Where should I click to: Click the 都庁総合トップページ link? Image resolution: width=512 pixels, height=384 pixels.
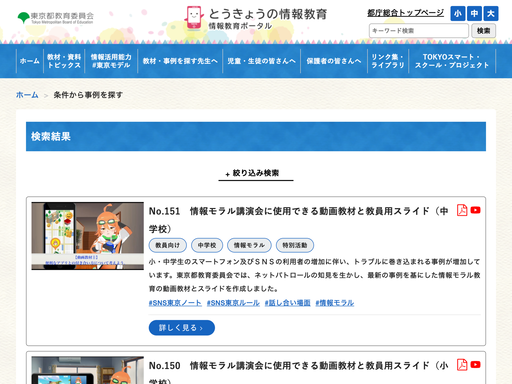(x=405, y=13)
